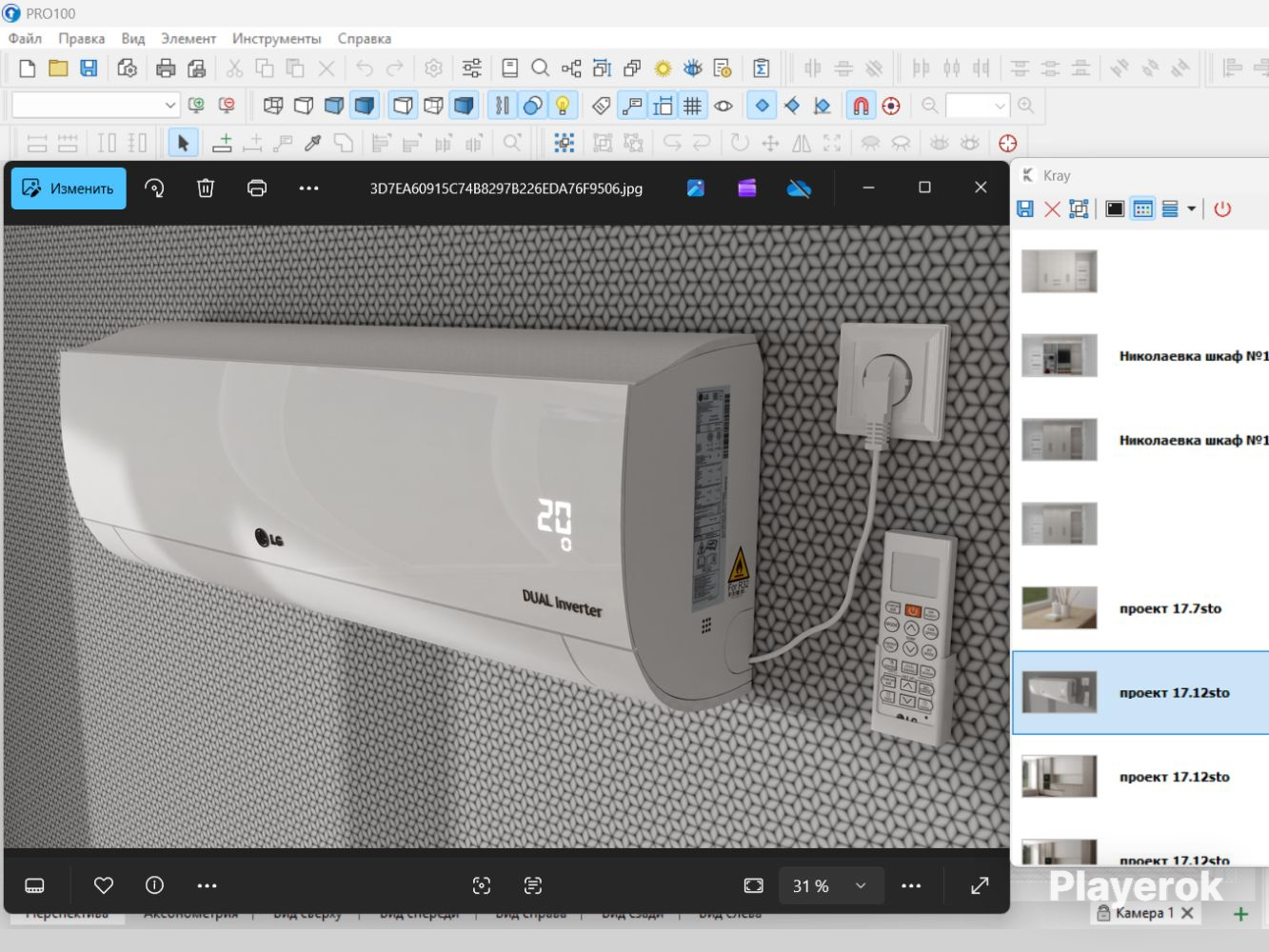Toggle the thumbnails view in Kray panel
Screen dimensions: 1269x952
coord(1143,208)
